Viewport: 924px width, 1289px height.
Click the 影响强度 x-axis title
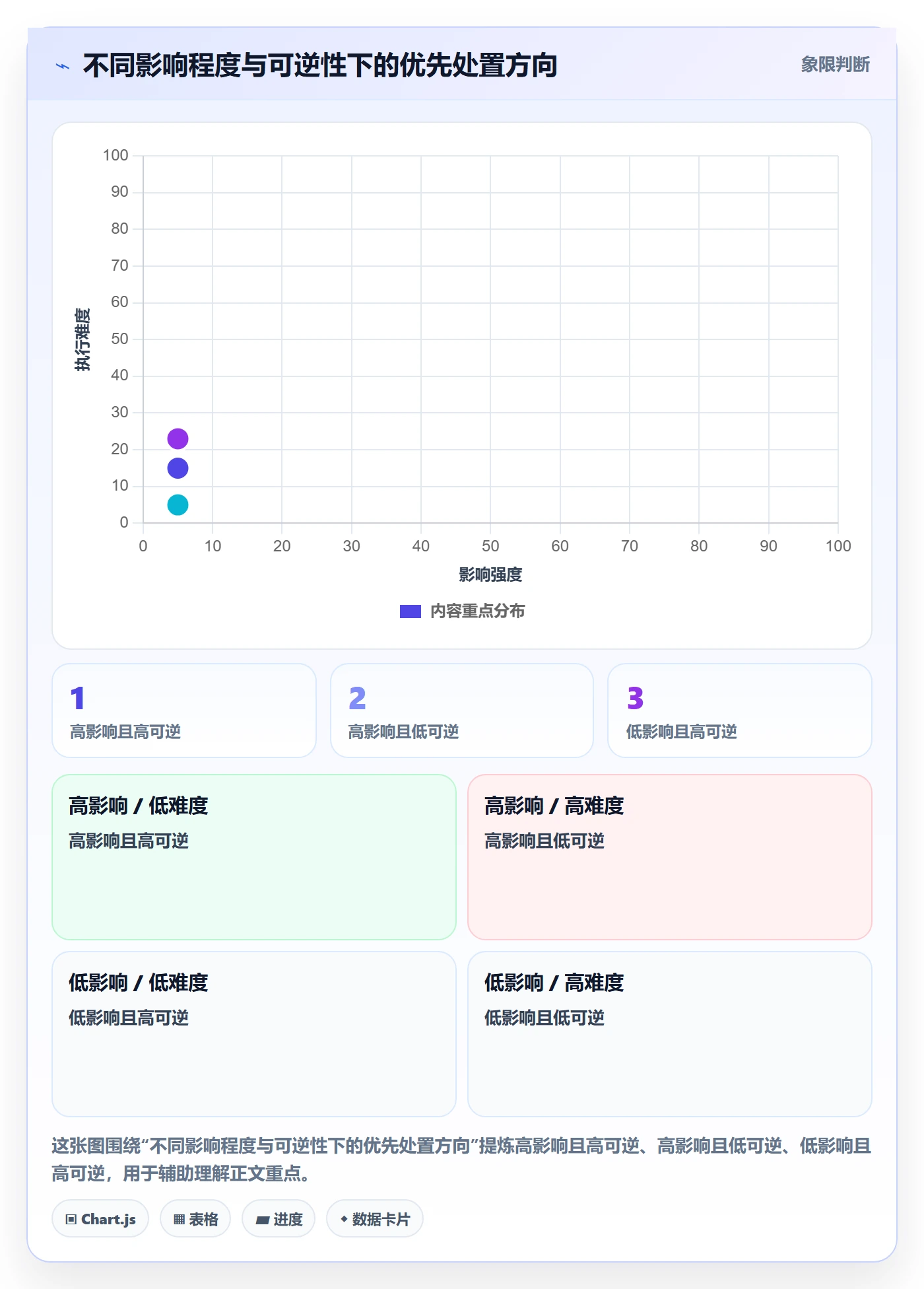click(490, 575)
